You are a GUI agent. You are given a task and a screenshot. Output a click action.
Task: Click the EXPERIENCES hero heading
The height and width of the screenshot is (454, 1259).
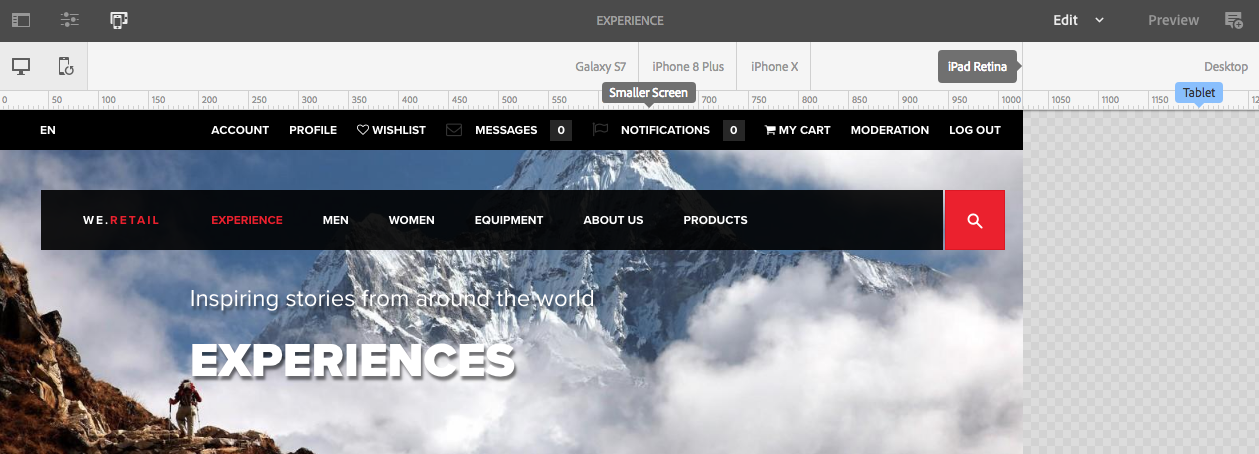pos(353,360)
